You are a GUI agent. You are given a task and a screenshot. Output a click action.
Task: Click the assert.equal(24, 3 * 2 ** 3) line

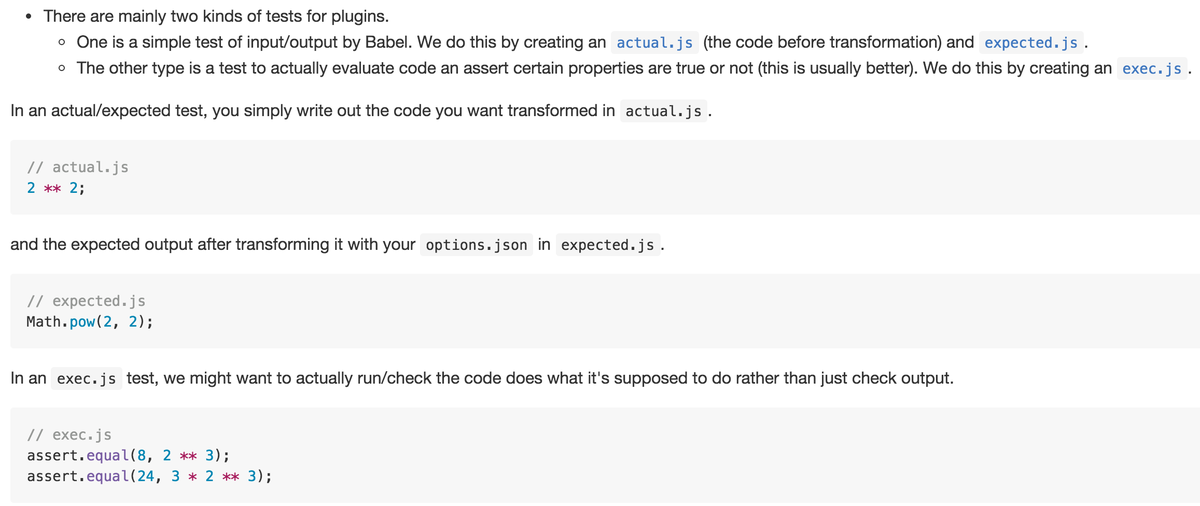click(x=148, y=476)
